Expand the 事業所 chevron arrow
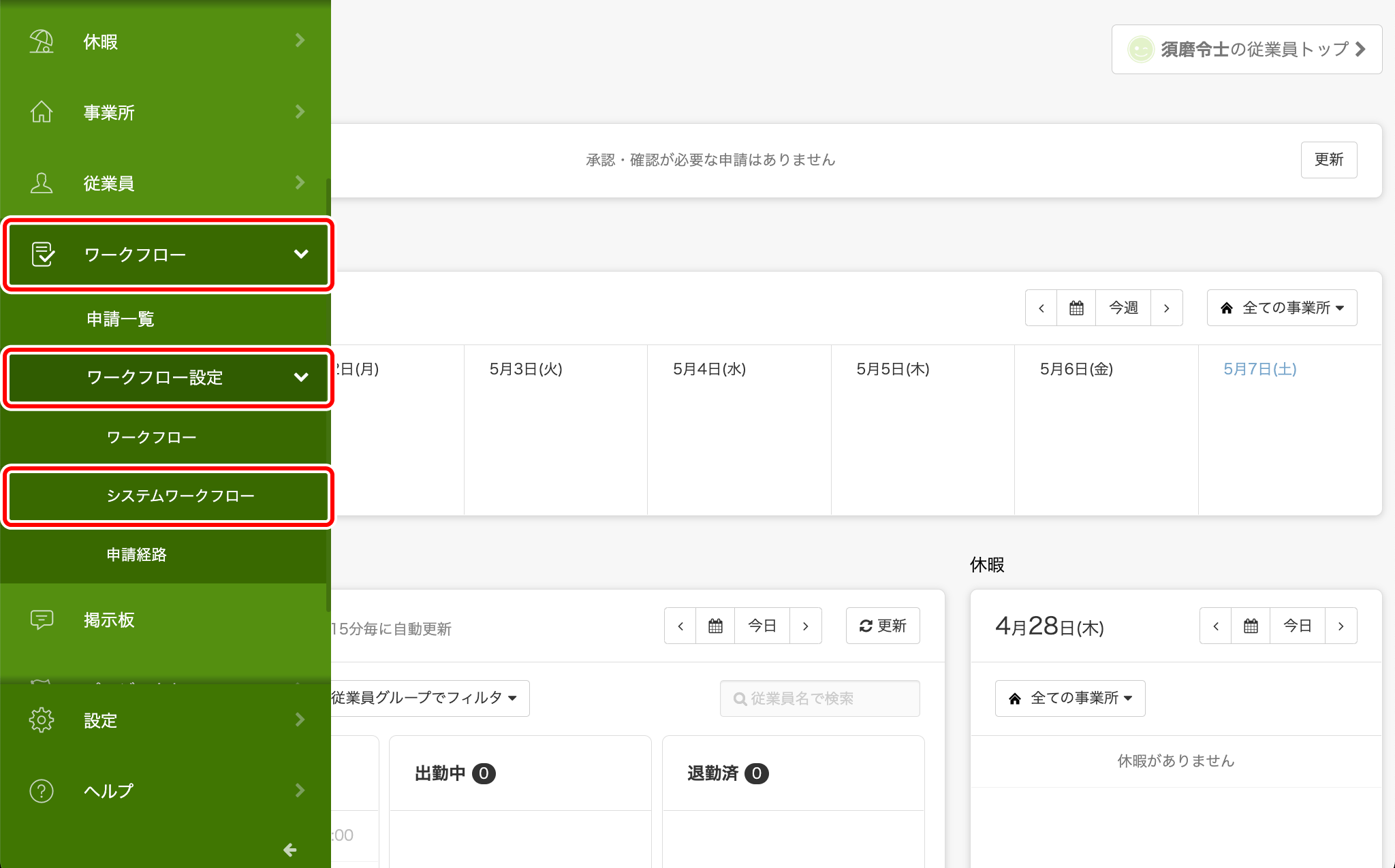 coord(300,112)
